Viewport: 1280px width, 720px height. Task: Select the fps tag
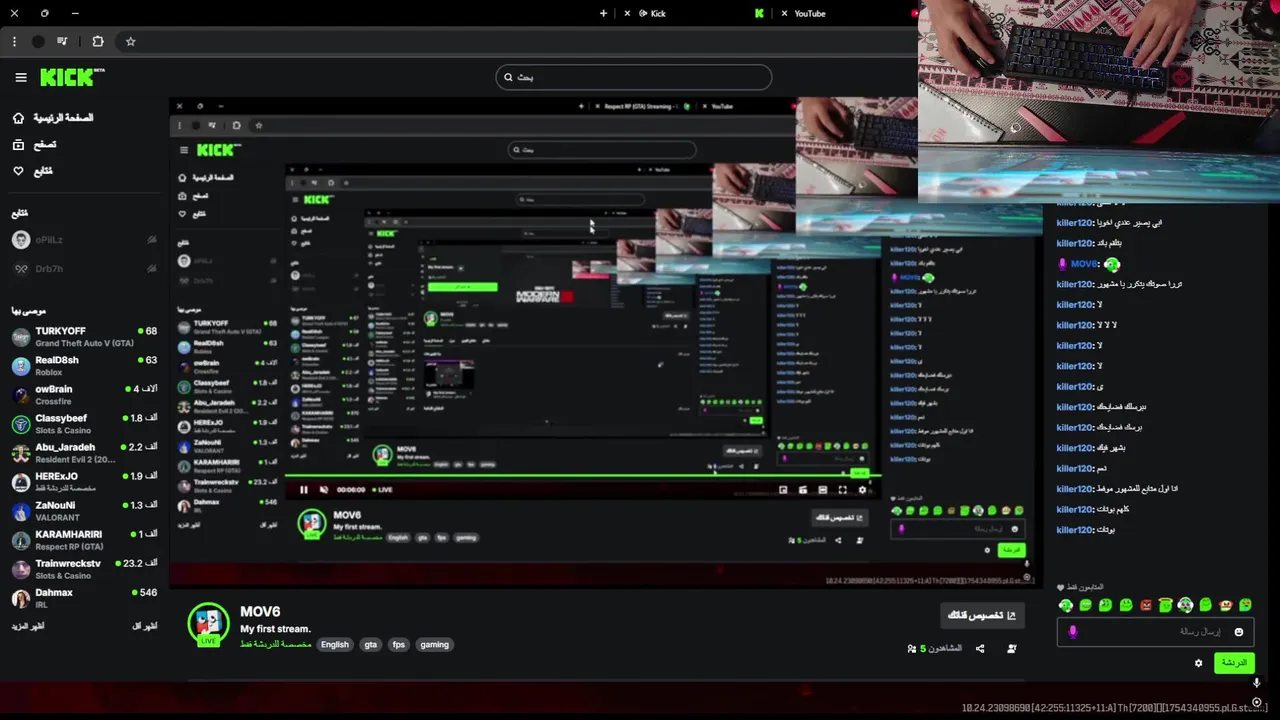[x=399, y=645]
